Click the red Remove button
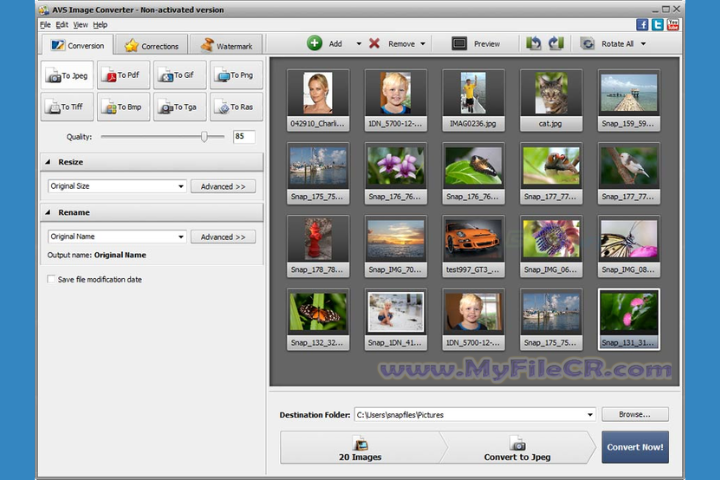Image resolution: width=720 pixels, height=480 pixels. 392,44
